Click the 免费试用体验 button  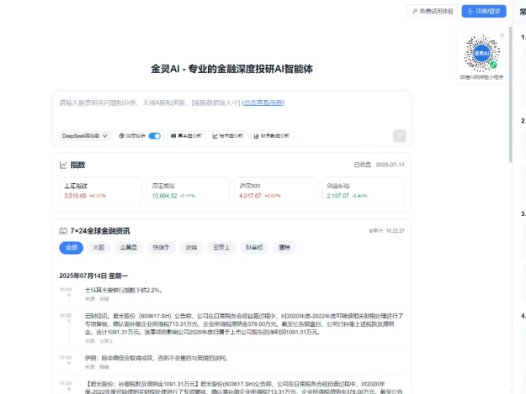432,11
